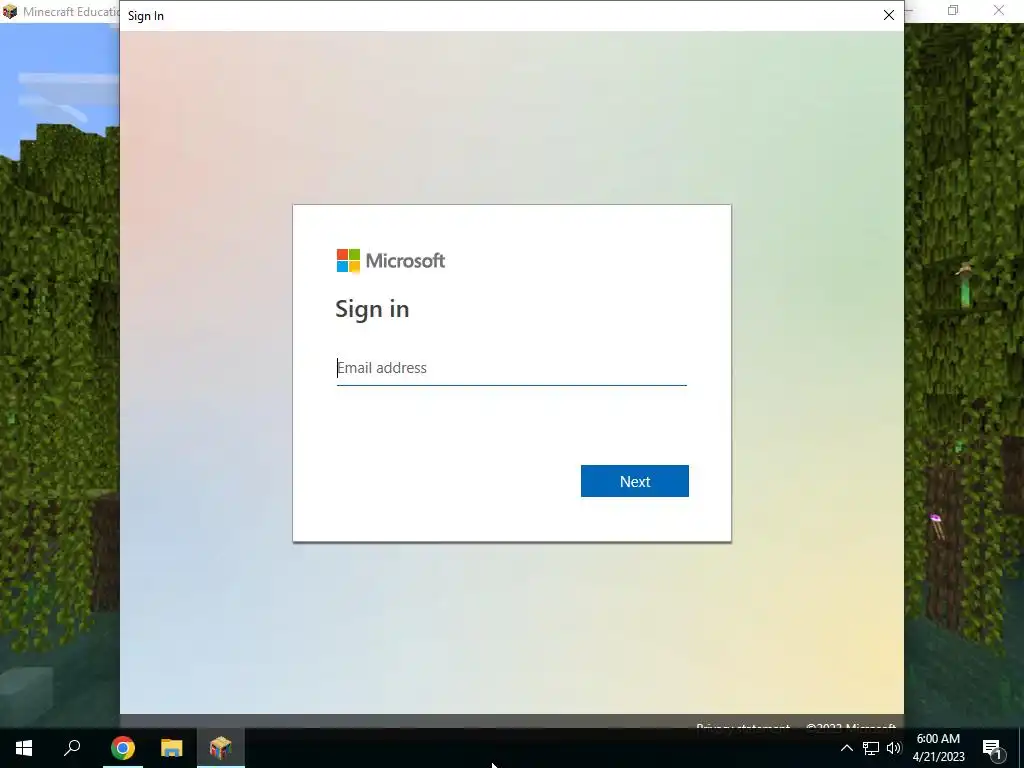Close the Sign In dialog
The image size is (1024, 768).
tap(889, 15)
